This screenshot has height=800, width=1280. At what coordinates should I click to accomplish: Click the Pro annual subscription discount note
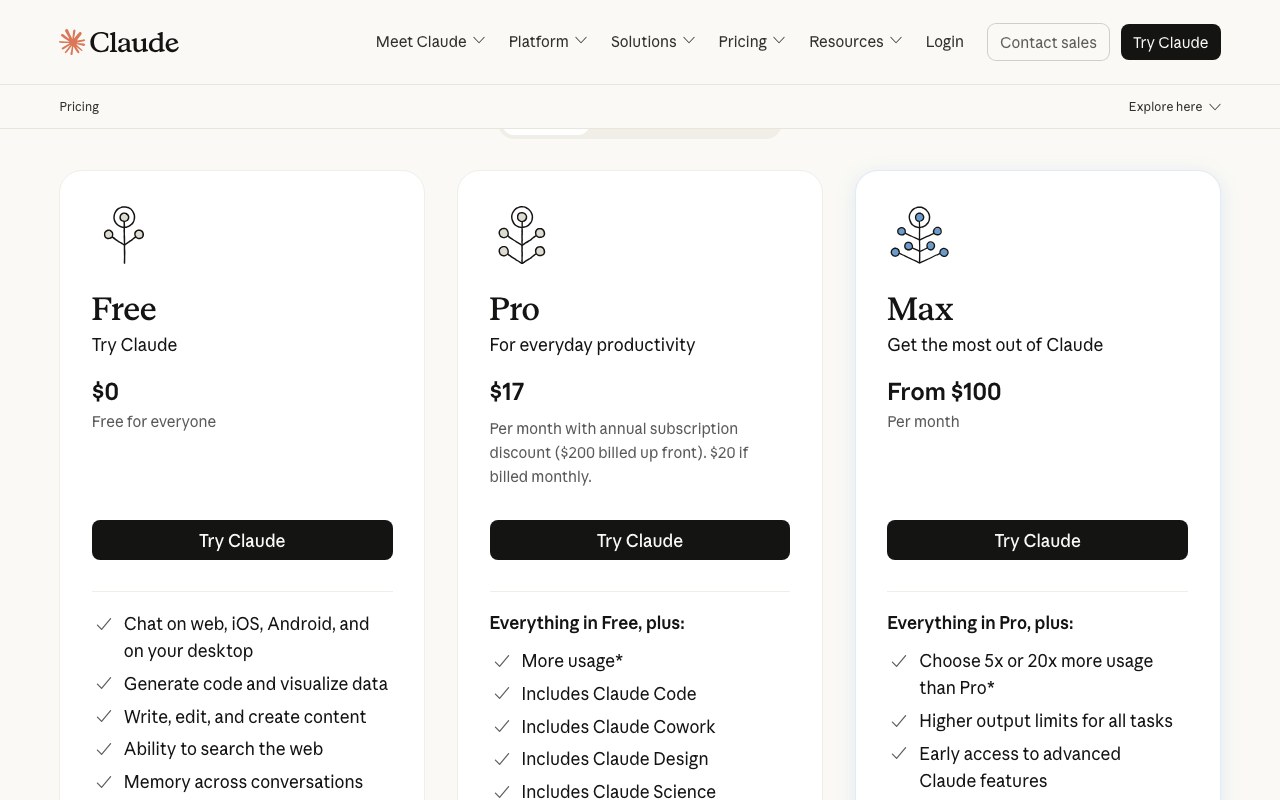(619, 453)
